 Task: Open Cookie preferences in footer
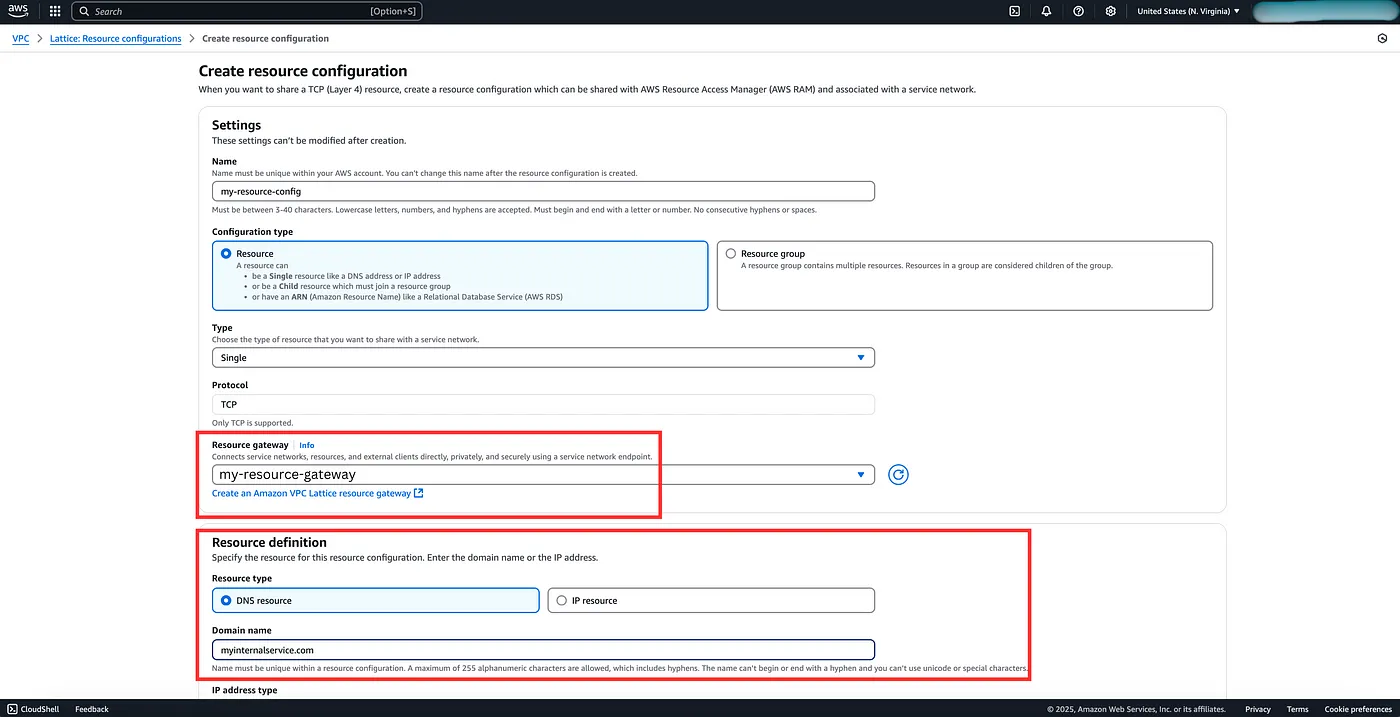click(1356, 709)
